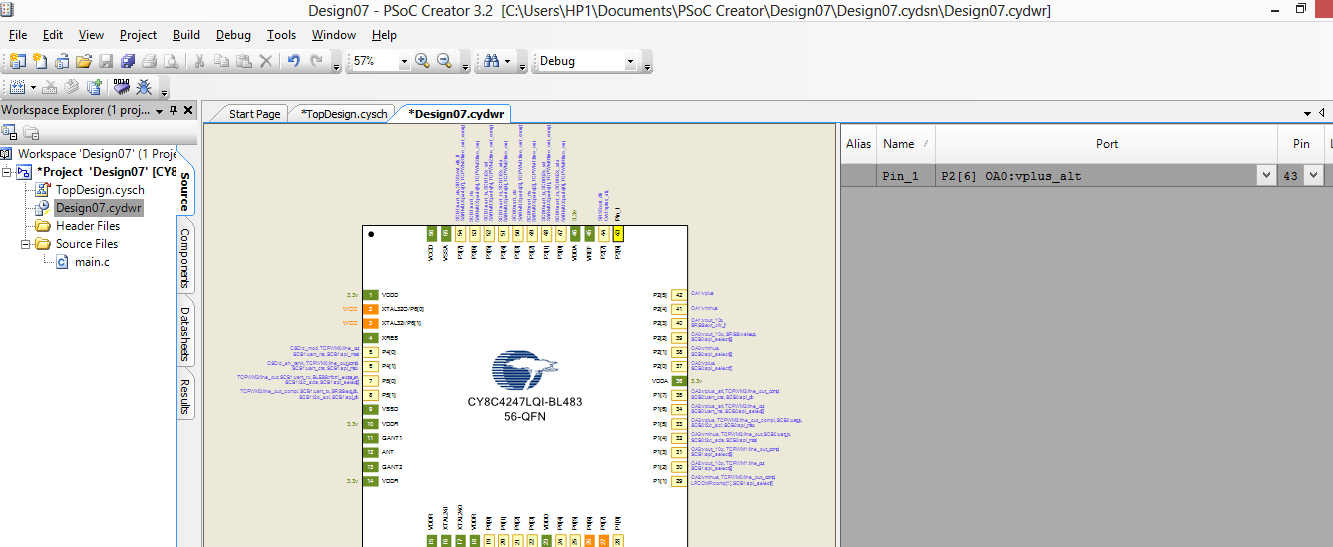The image size is (1333, 547).
Task: Switch to the TopDesign.cysch tab
Action: [x=342, y=114]
